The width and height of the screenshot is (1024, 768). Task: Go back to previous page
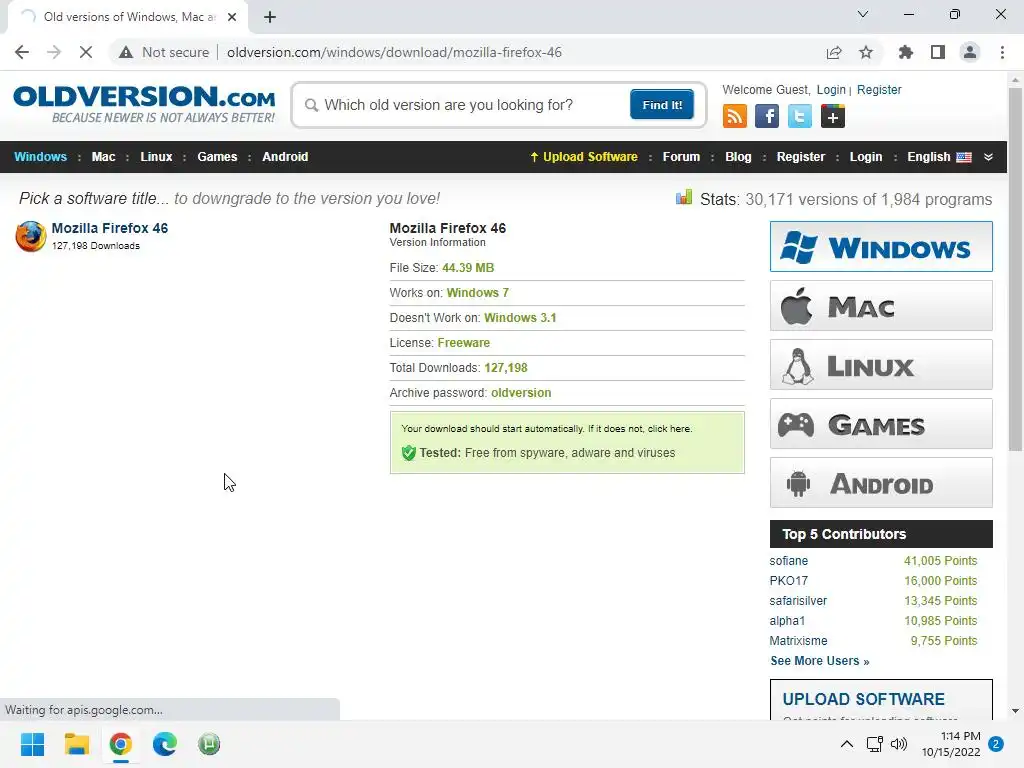click(22, 52)
